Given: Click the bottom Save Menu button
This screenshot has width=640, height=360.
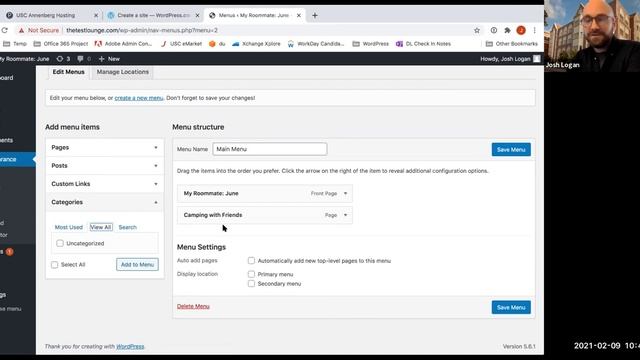Looking at the screenshot, I should [511, 307].
